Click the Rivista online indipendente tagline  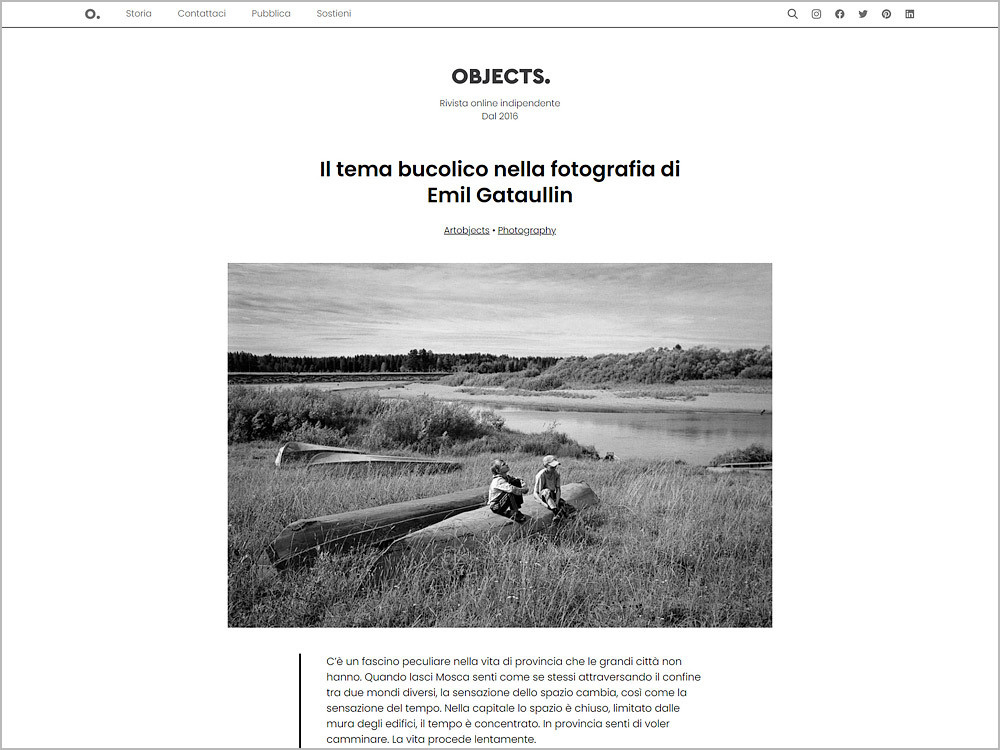click(500, 103)
